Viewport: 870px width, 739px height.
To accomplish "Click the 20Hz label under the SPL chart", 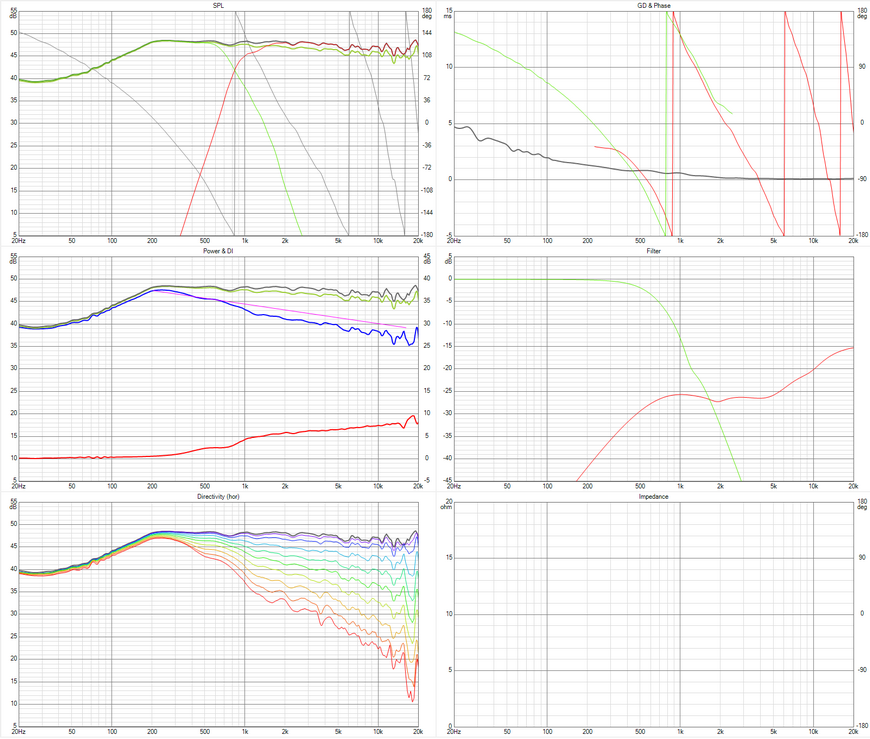I will (18, 241).
